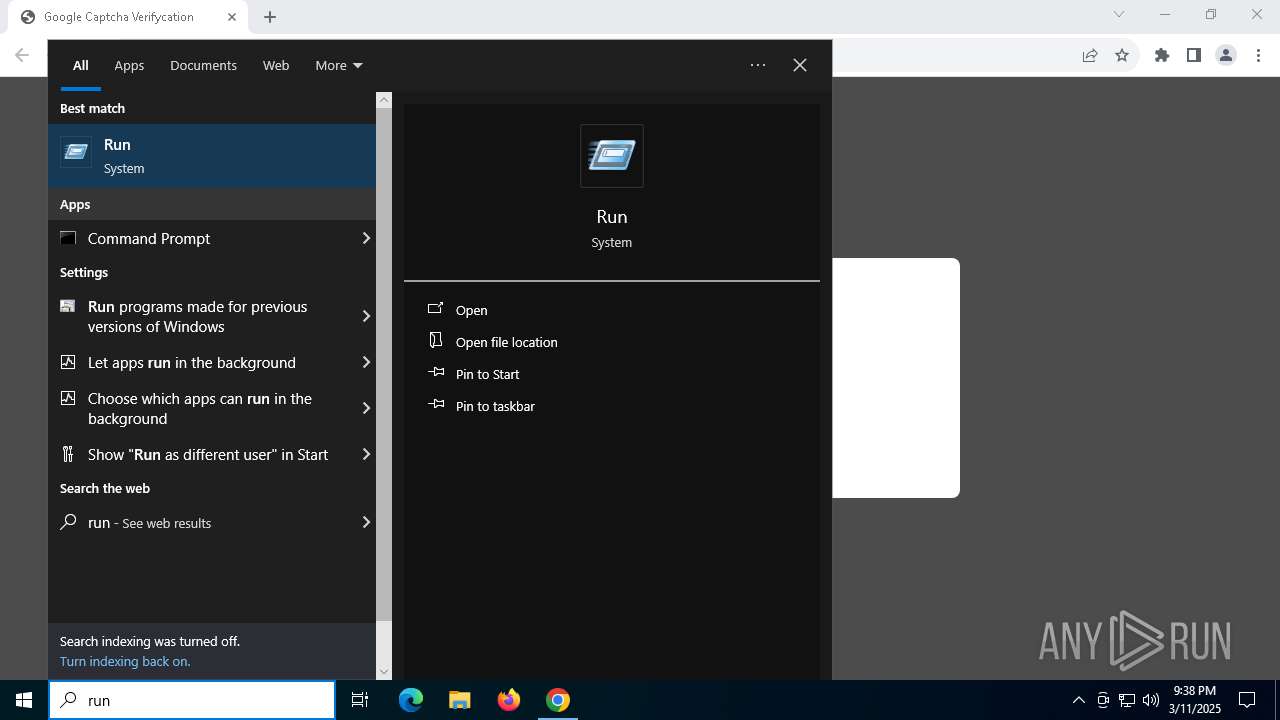Screen dimensions: 1280x720
Task: Open Let apps run in the background
Action: [x=200, y=362]
